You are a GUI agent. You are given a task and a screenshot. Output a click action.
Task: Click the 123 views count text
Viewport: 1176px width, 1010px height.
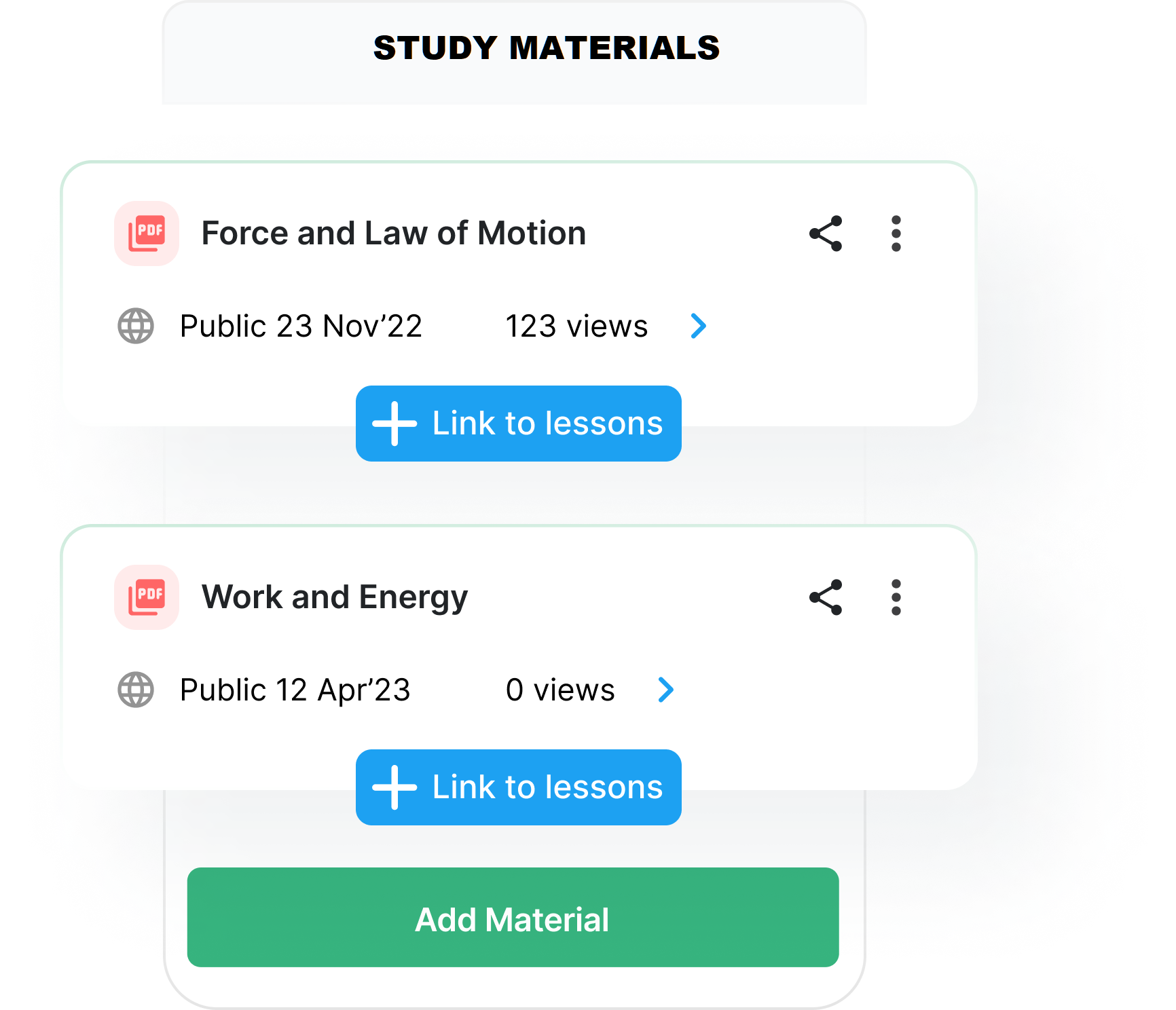point(576,326)
